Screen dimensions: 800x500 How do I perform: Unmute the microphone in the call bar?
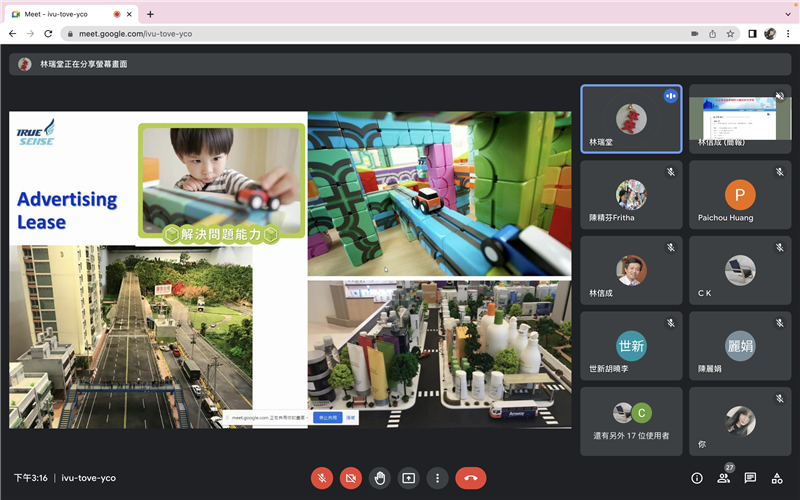click(322, 478)
